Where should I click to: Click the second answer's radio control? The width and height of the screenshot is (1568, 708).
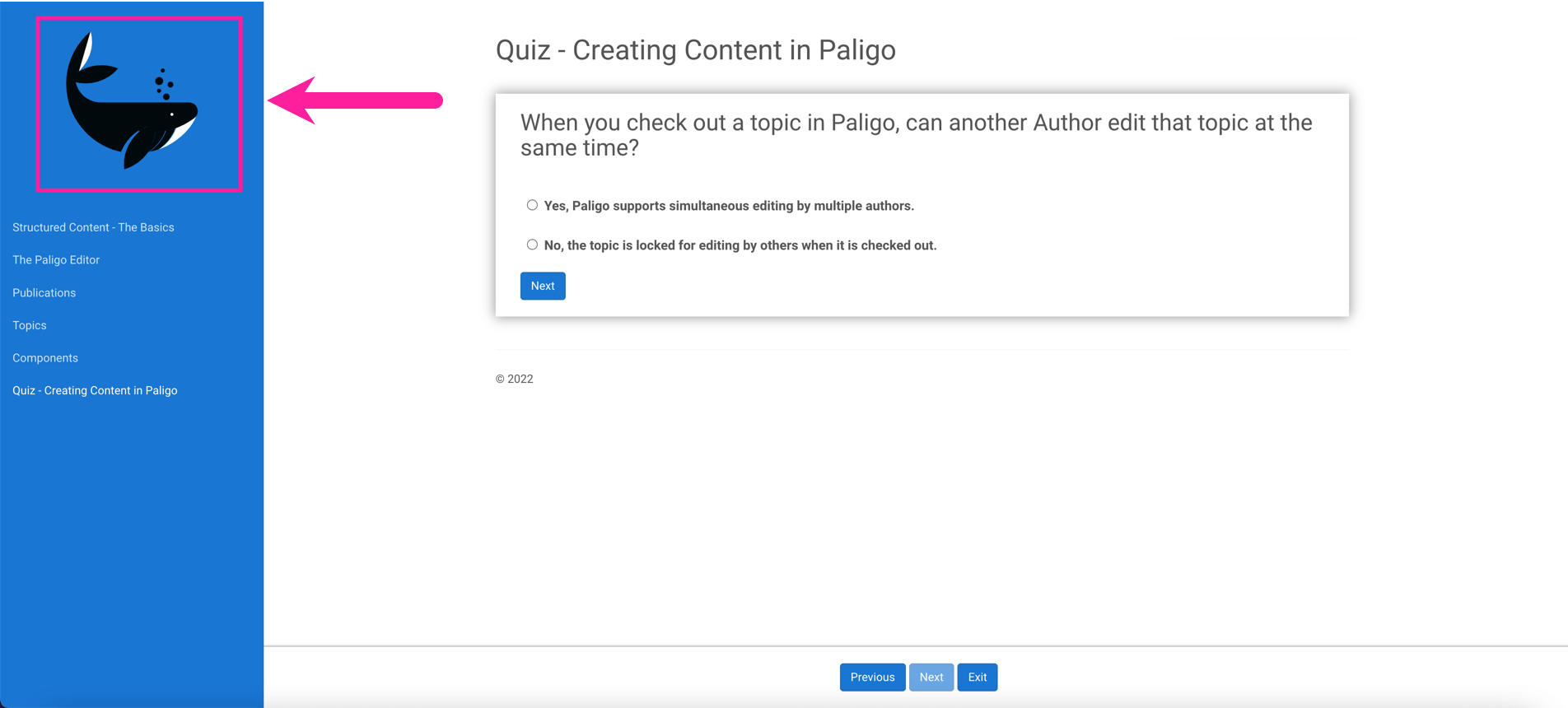[x=532, y=244]
